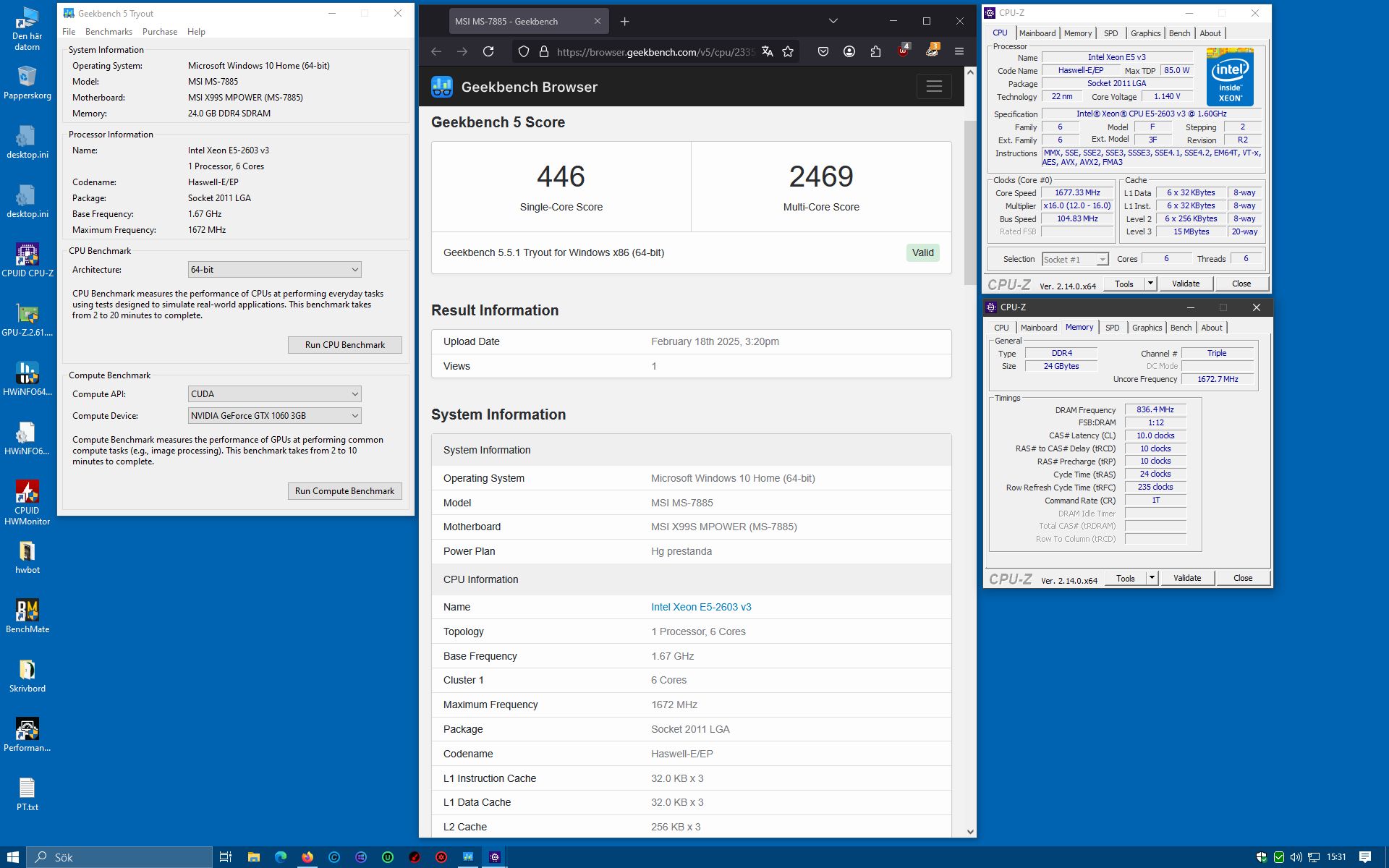Open Papperskorg recycle bin
The height and width of the screenshot is (868, 1389).
pos(27,82)
